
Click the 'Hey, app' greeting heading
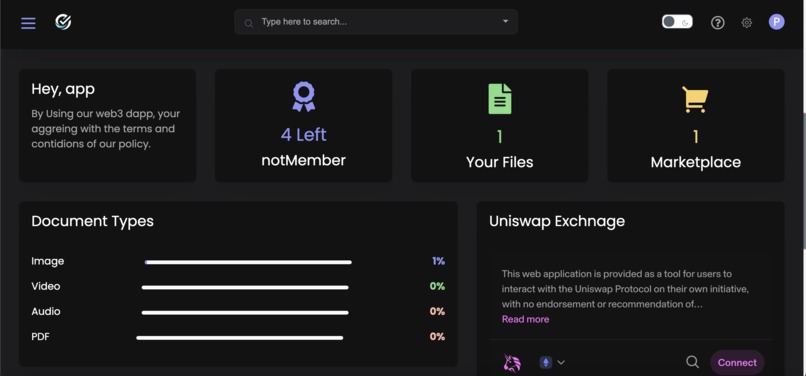click(63, 89)
